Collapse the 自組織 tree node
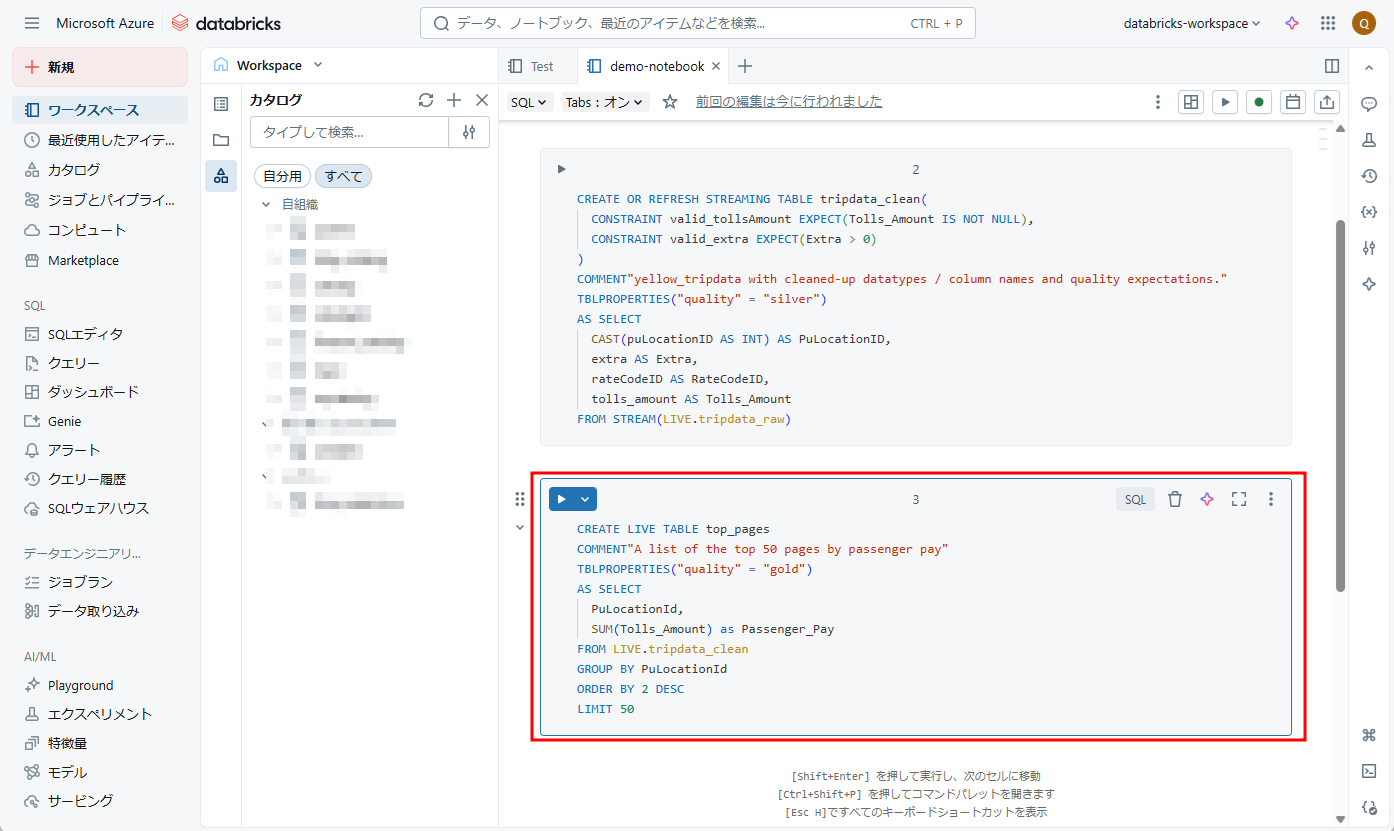This screenshot has height=831, width=1394. pyautogui.click(x=266, y=204)
